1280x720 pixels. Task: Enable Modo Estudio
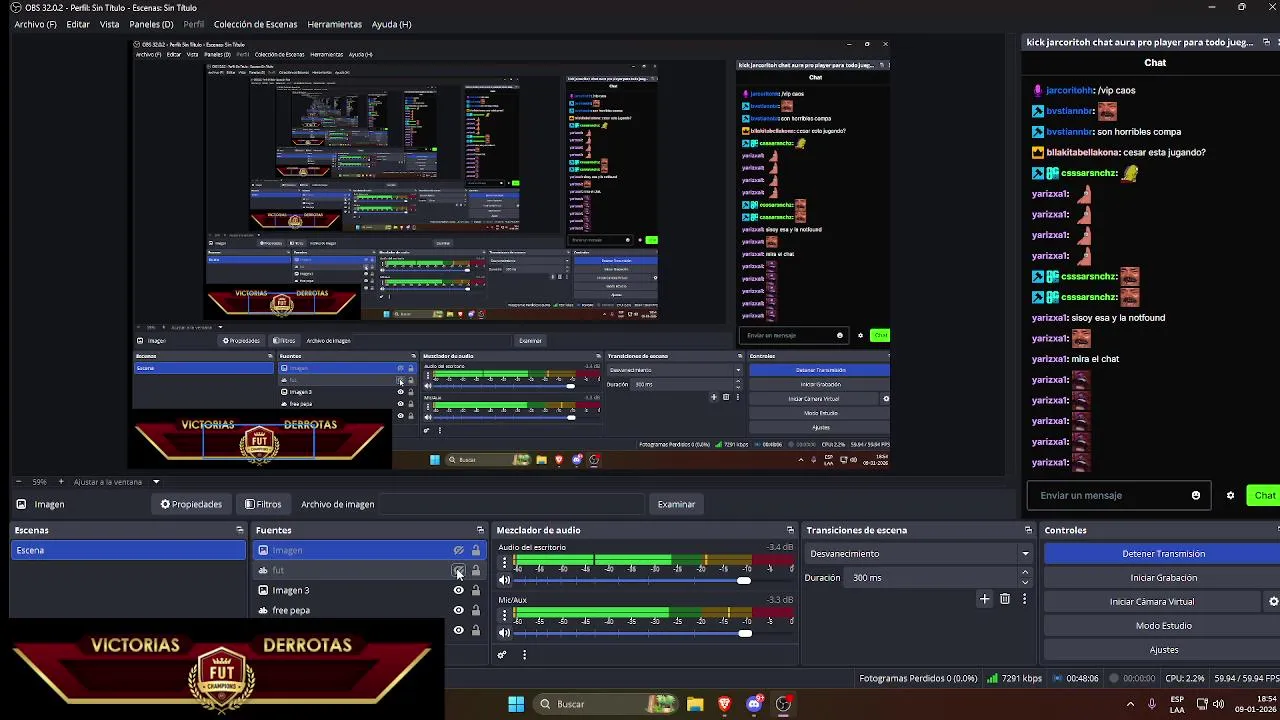pyautogui.click(x=1163, y=626)
